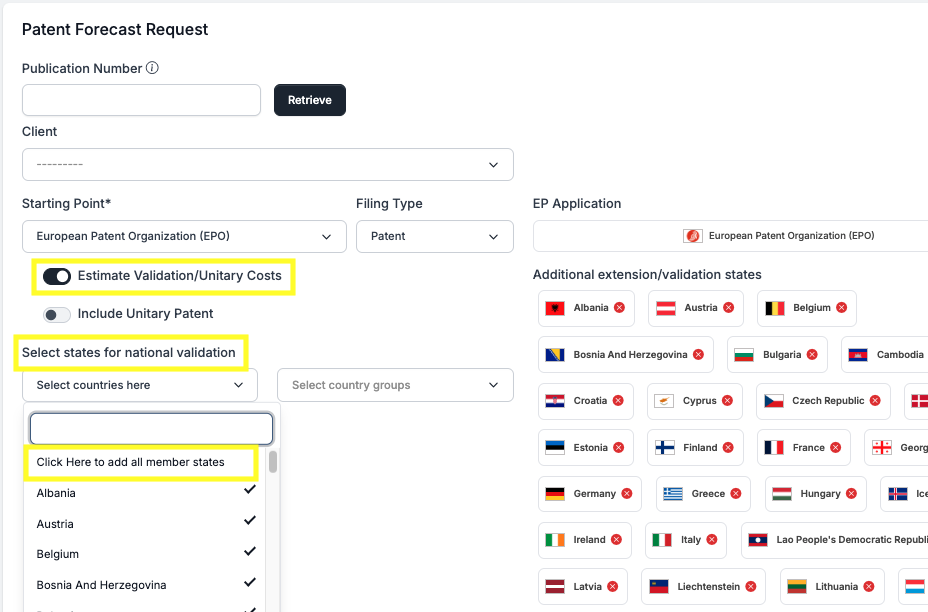This screenshot has width=928, height=612.
Task: Disable Estimate Validation/Unitary Costs toggle
Action: point(57,276)
